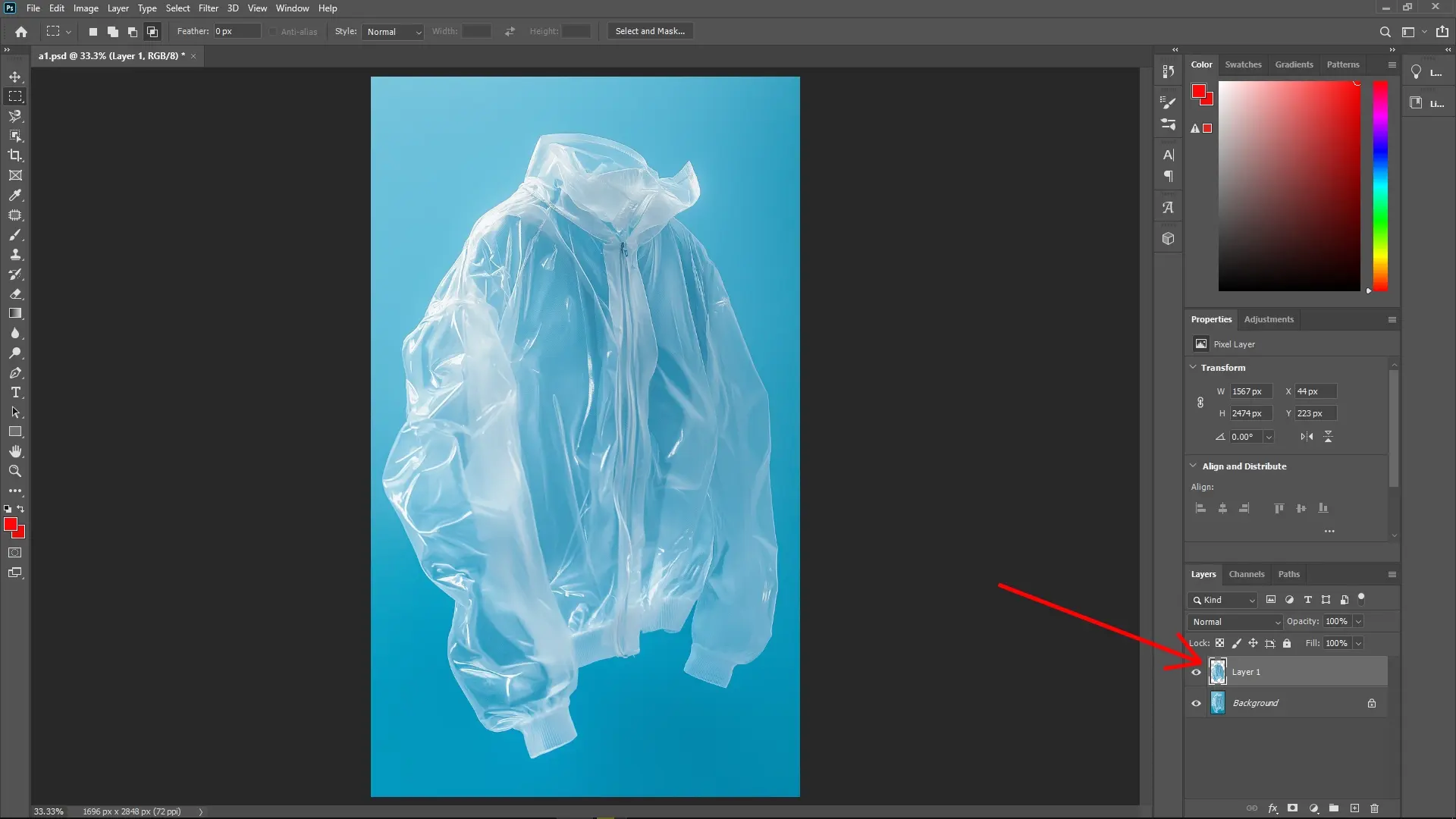Click the Select and Mask button
The width and height of the screenshot is (1456, 819).
pos(649,31)
